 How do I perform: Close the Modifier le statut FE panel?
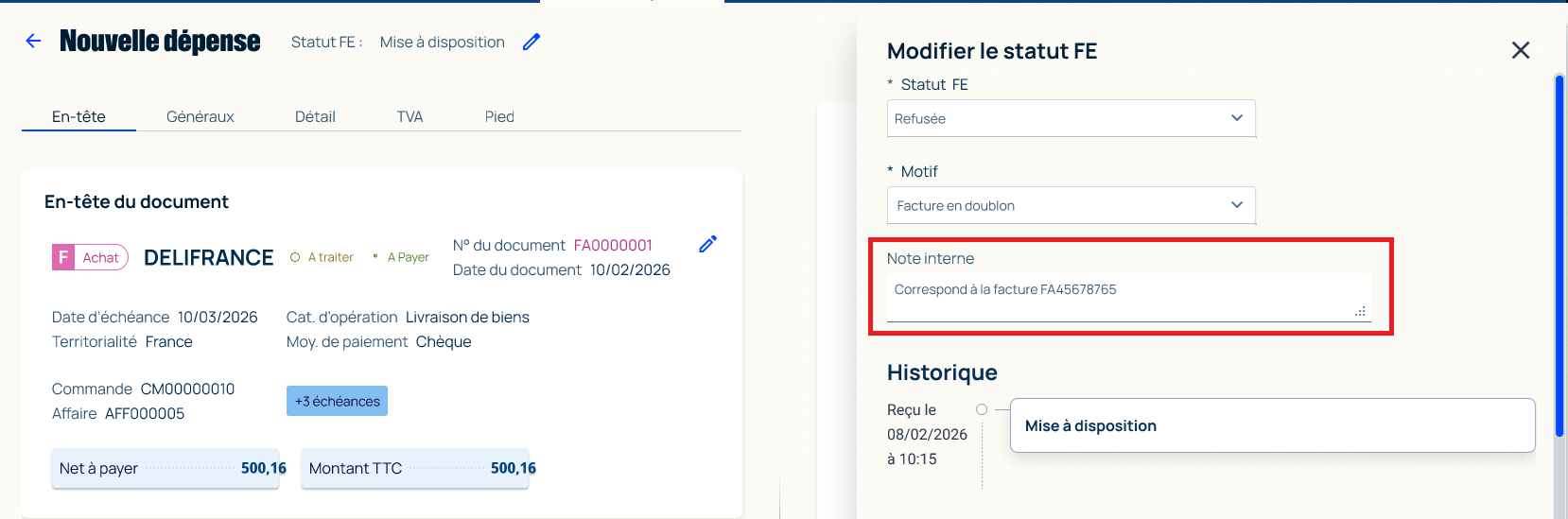pyautogui.click(x=1521, y=50)
